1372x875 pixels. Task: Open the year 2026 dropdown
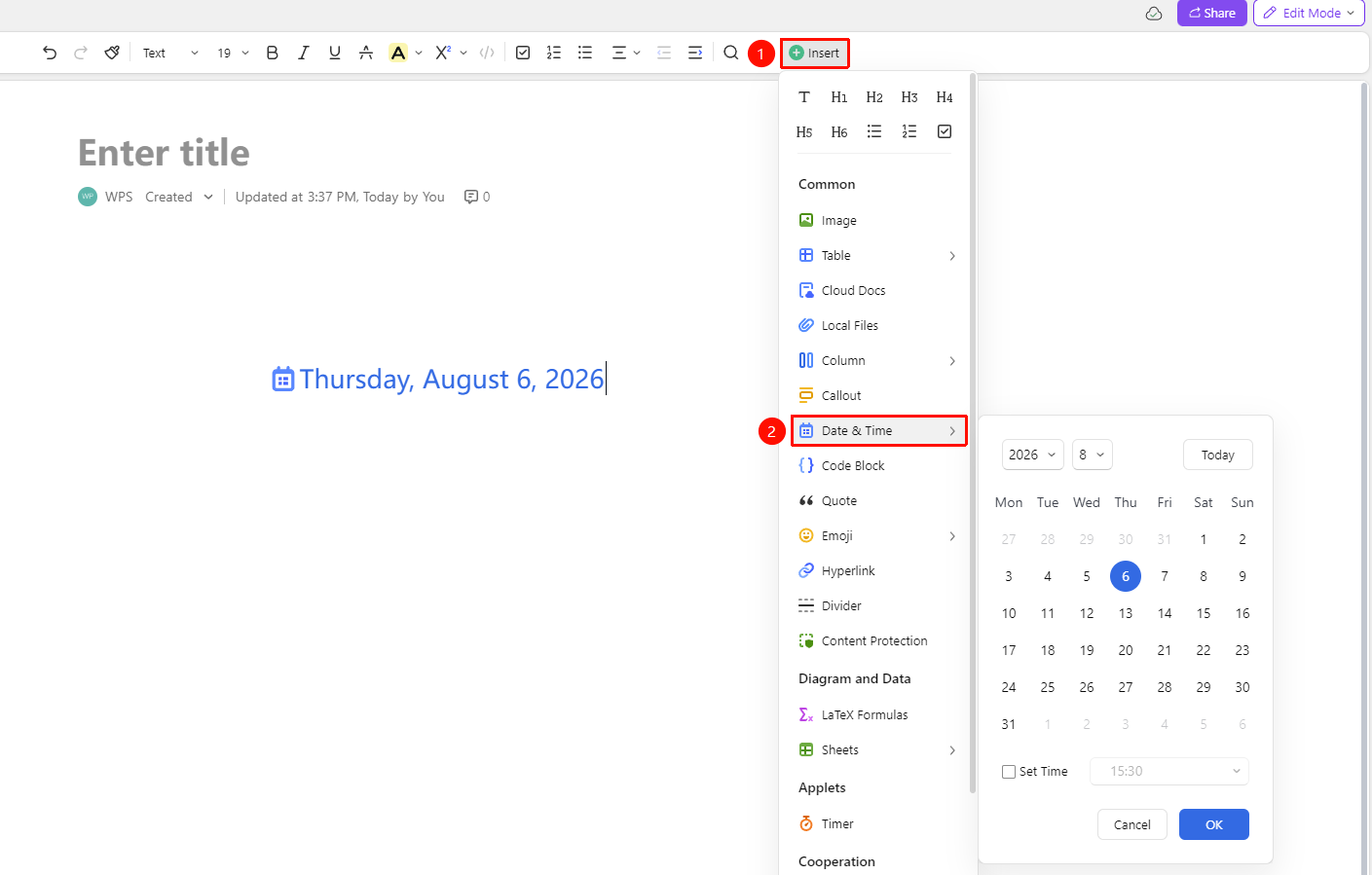pos(1033,455)
